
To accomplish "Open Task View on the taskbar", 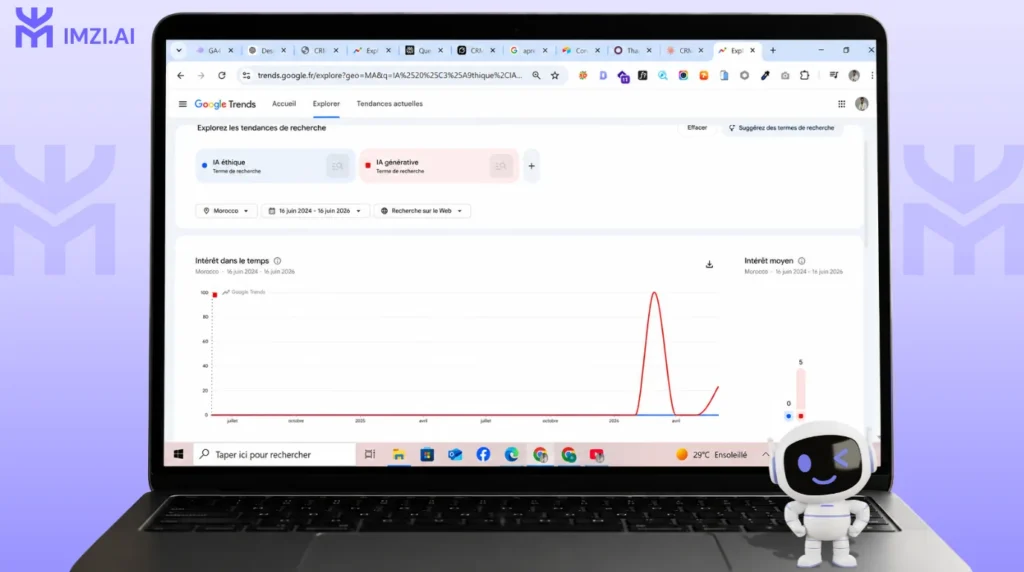I will point(370,454).
